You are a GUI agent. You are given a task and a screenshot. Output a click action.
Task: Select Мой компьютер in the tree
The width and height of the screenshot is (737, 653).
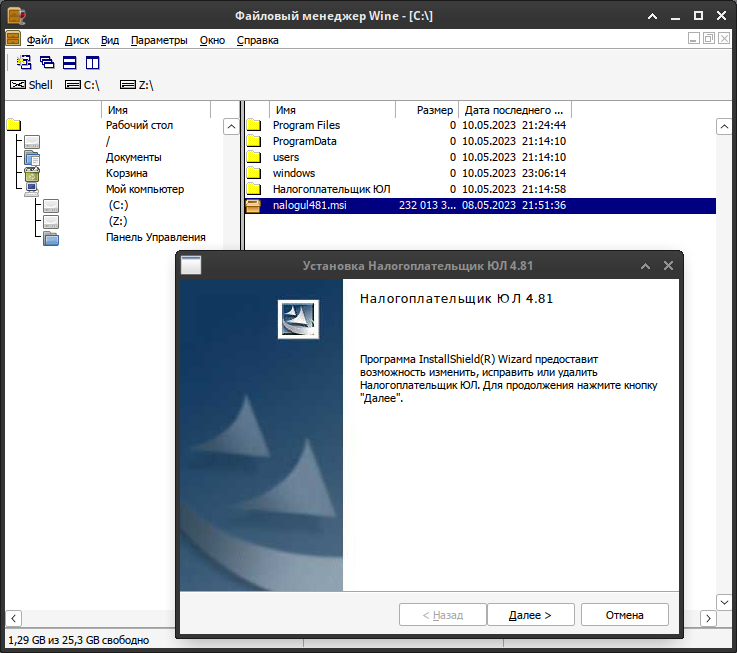pos(145,189)
